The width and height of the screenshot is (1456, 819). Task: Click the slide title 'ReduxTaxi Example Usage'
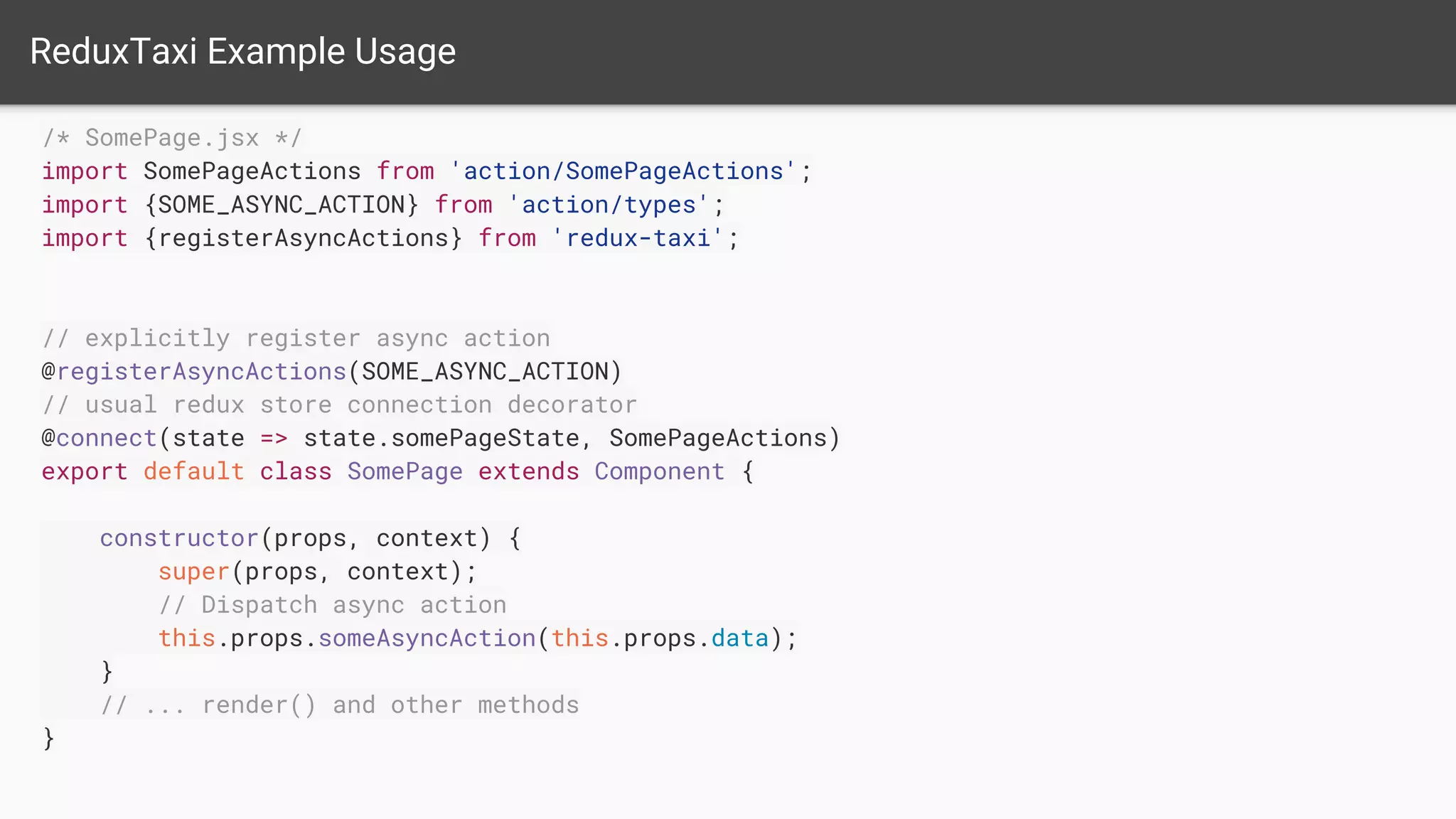pyautogui.click(x=243, y=52)
